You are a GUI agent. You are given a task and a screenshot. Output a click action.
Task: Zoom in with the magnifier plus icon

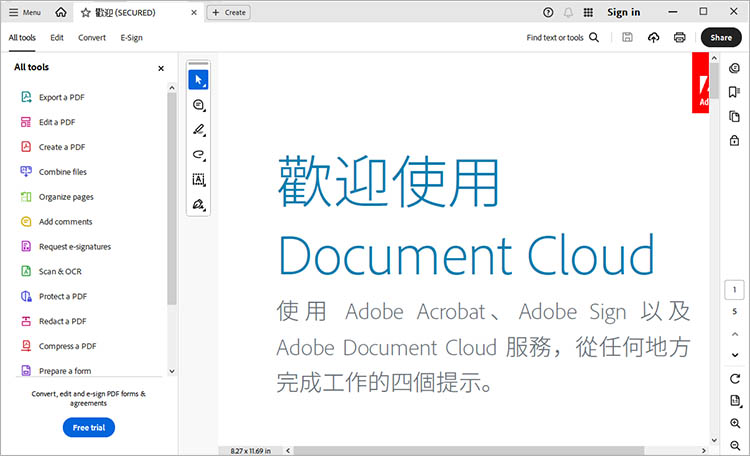click(735, 423)
